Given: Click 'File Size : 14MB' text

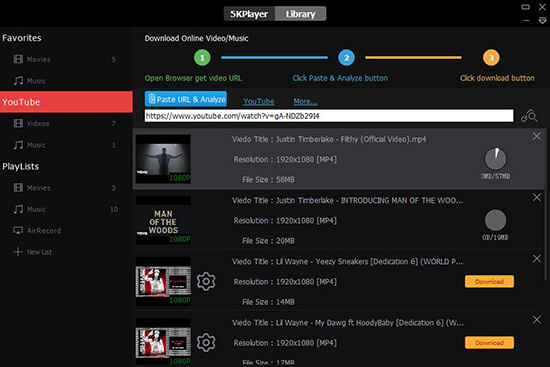Looking at the screenshot, I should [268, 302].
